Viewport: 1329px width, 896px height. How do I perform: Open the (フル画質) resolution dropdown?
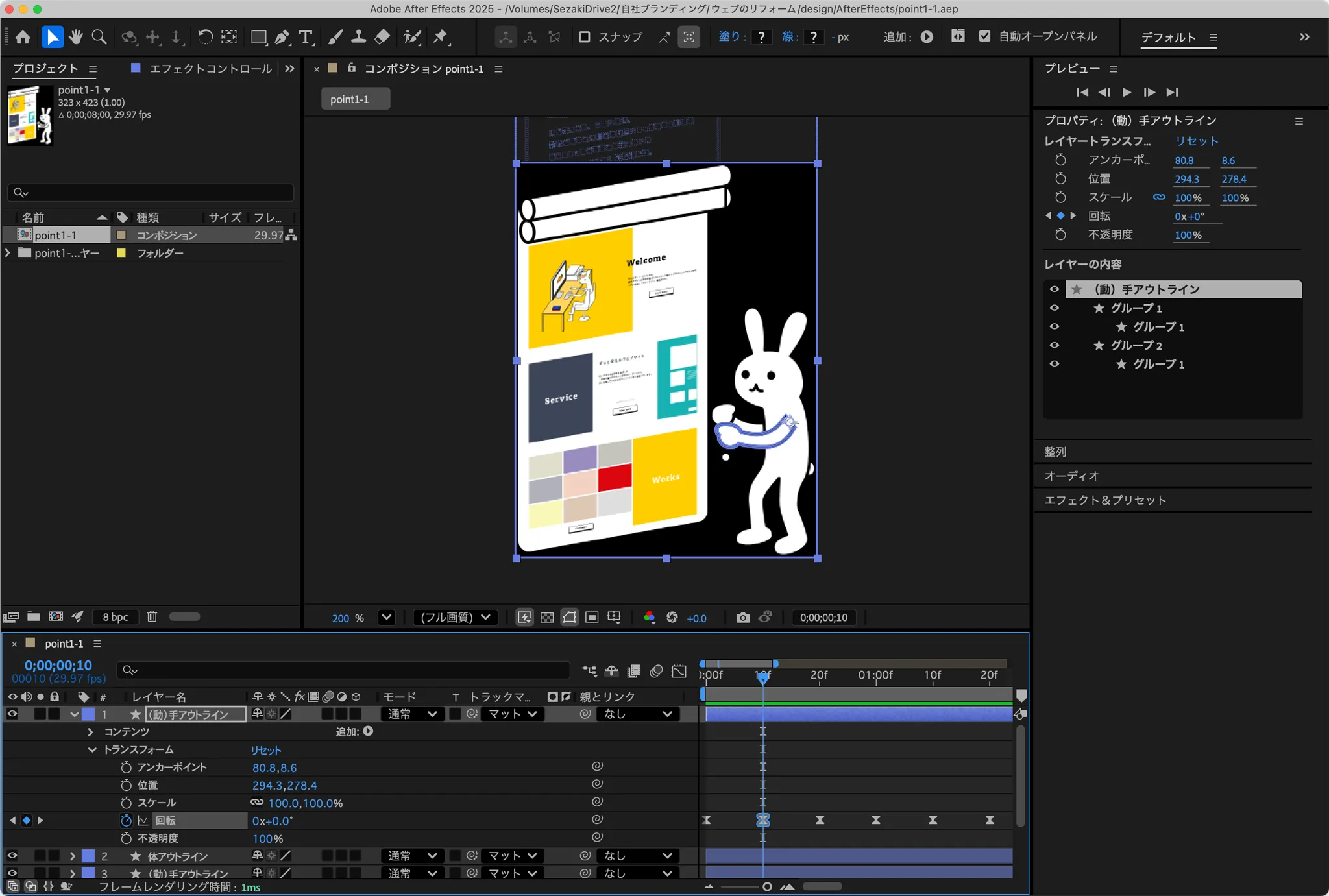tap(456, 618)
